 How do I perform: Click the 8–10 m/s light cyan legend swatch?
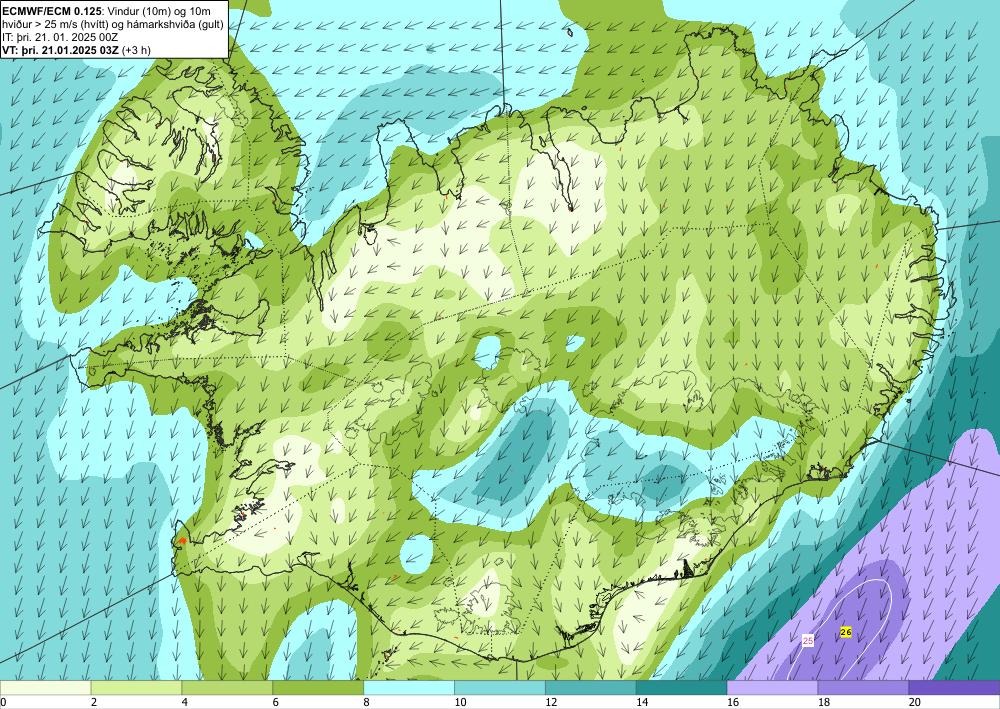[409, 688]
